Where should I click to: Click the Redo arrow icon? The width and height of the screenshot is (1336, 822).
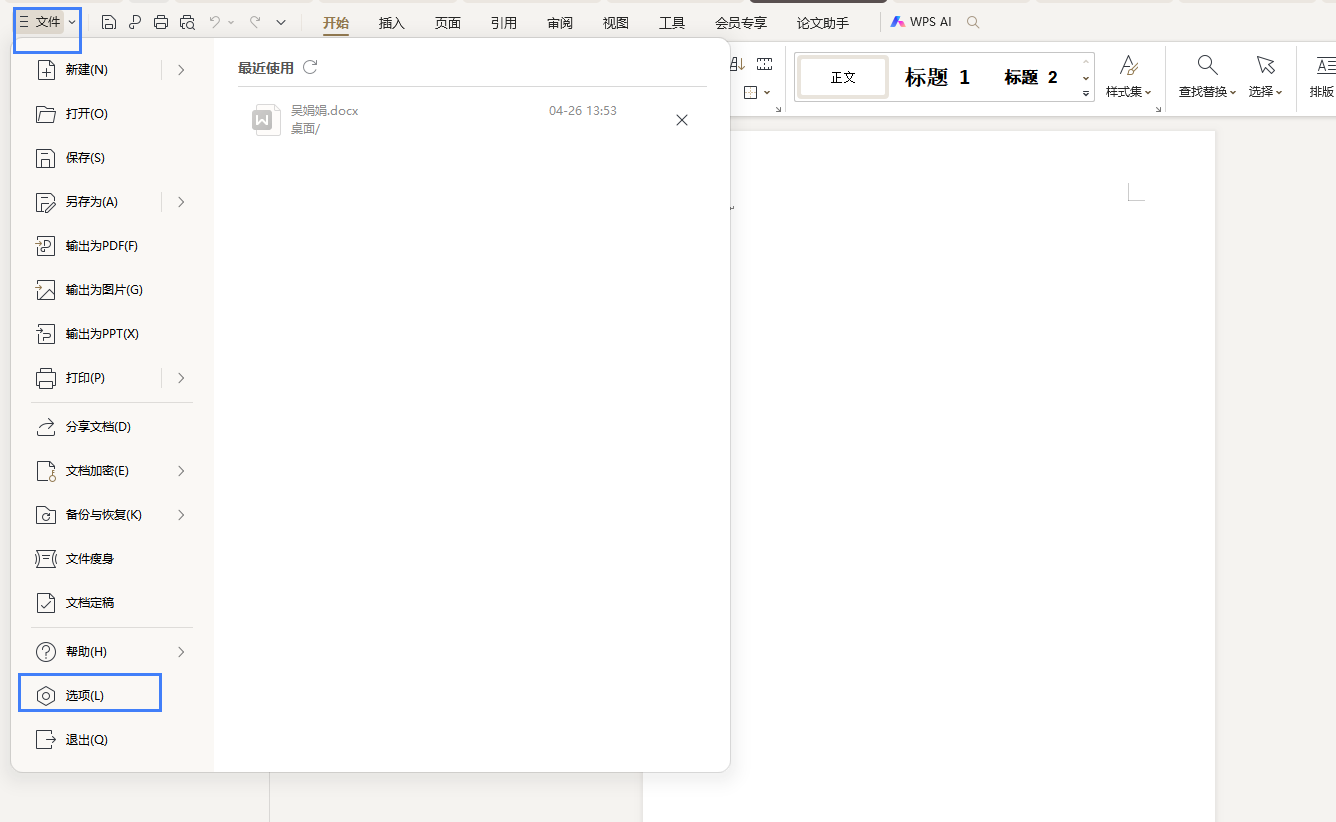pyautogui.click(x=255, y=22)
